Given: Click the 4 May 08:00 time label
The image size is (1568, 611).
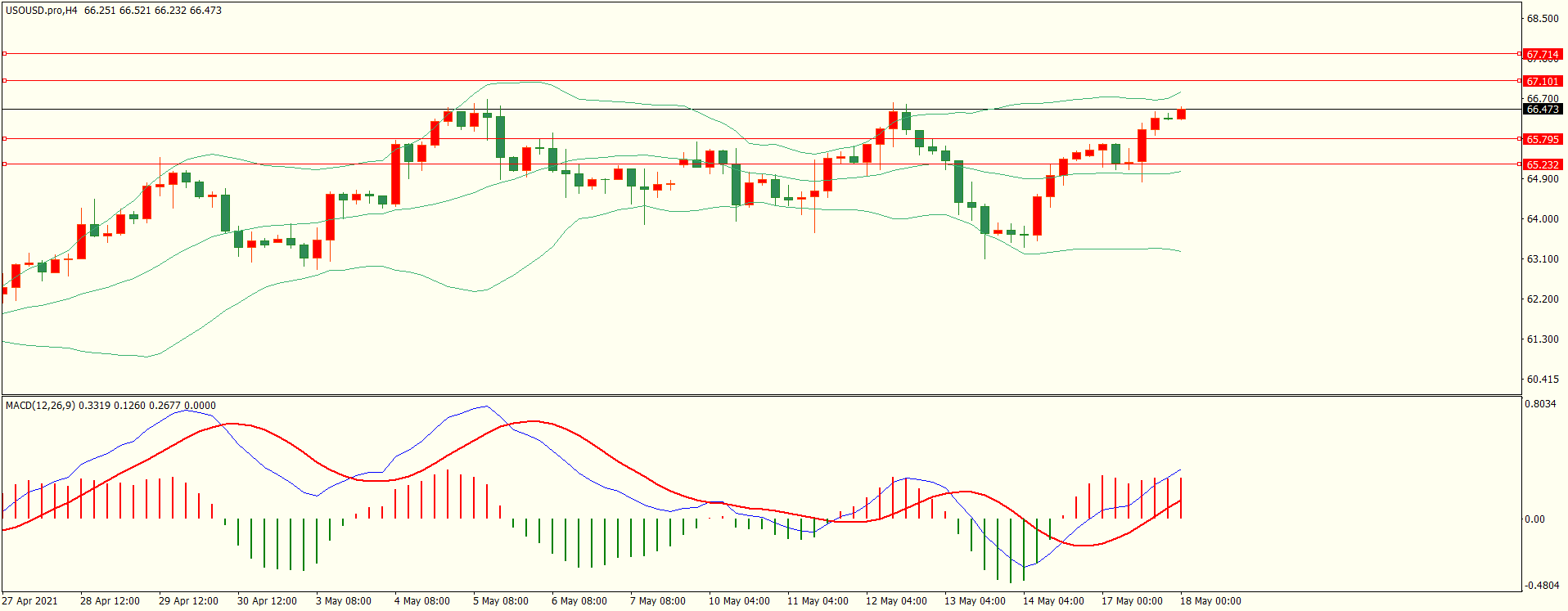Looking at the screenshot, I should click(422, 601).
